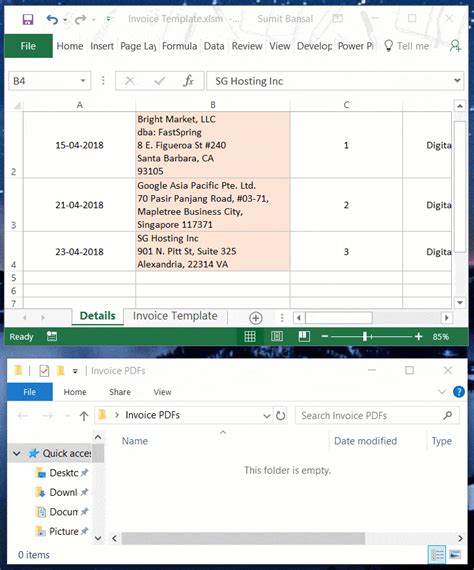Open the Page Layout ribbon tab
This screenshot has height=570, width=474.
(138, 46)
